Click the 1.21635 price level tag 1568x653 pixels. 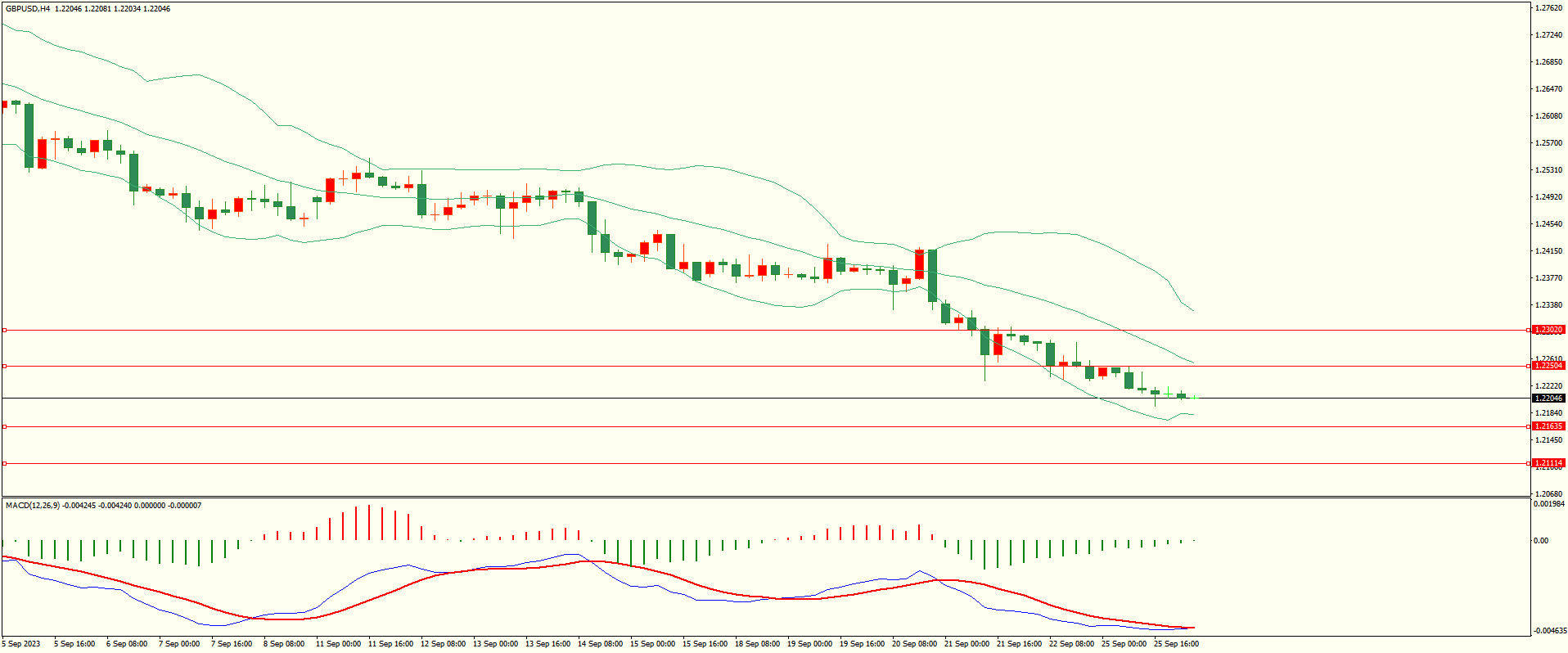pyautogui.click(x=1548, y=426)
